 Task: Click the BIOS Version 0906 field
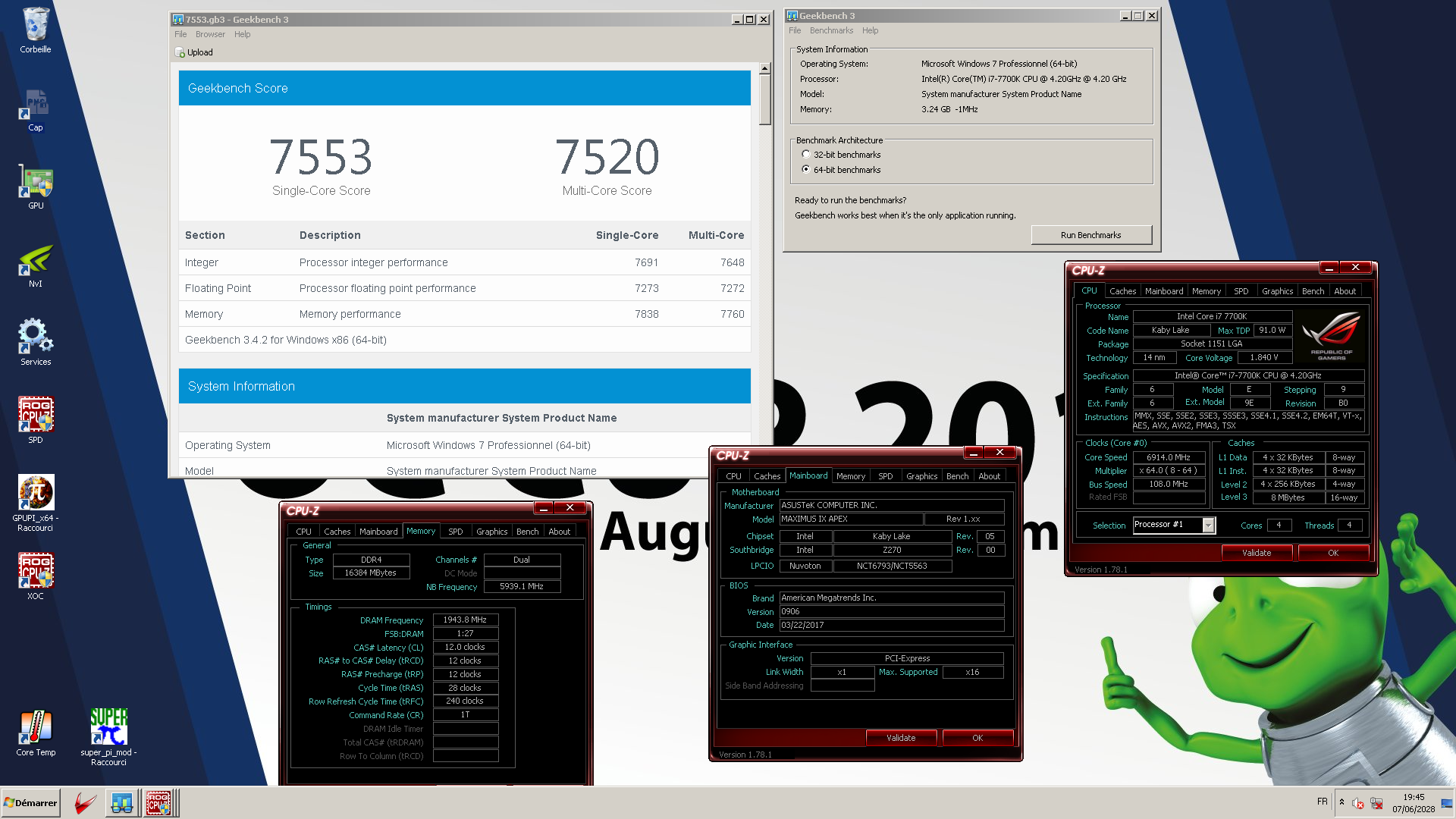point(892,611)
